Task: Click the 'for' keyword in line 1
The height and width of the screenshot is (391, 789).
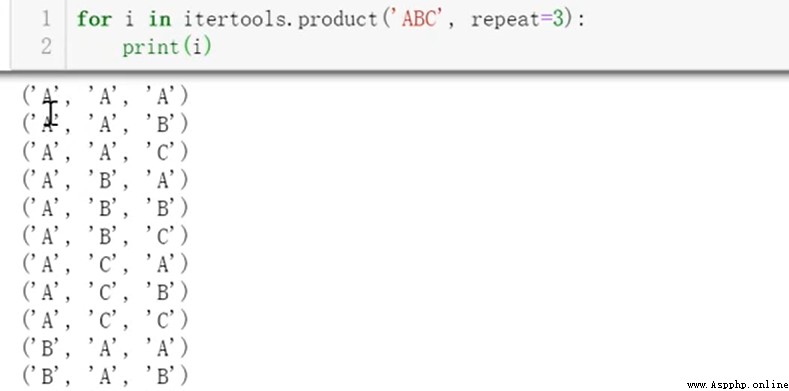Action: [x=95, y=19]
